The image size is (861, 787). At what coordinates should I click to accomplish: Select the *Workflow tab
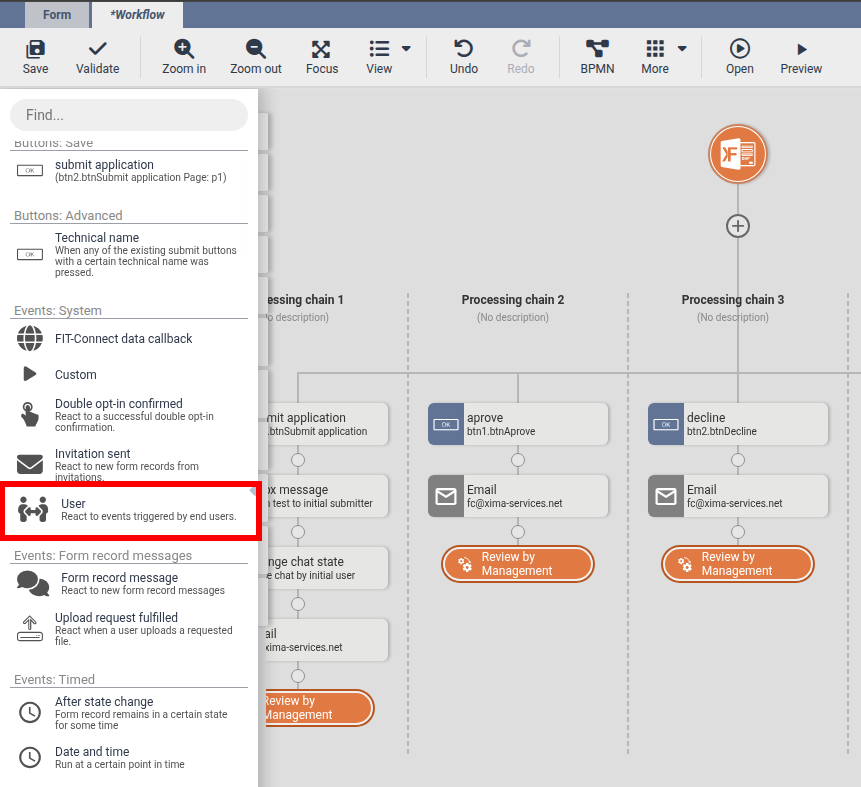tap(137, 15)
